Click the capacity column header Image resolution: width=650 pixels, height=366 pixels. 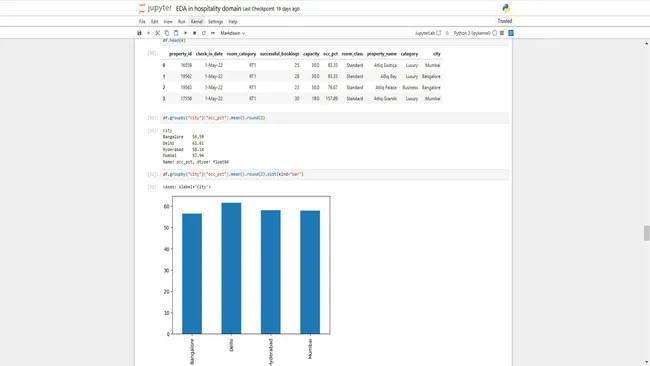(x=311, y=54)
